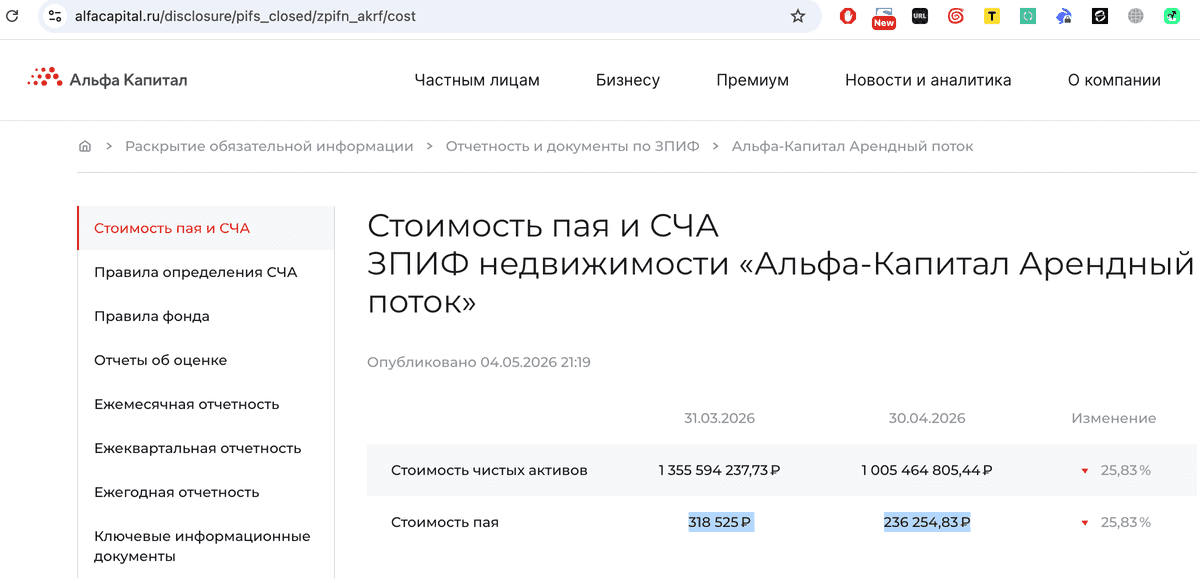Open the О компании menu
The width and height of the screenshot is (1200, 583).
click(x=1114, y=80)
